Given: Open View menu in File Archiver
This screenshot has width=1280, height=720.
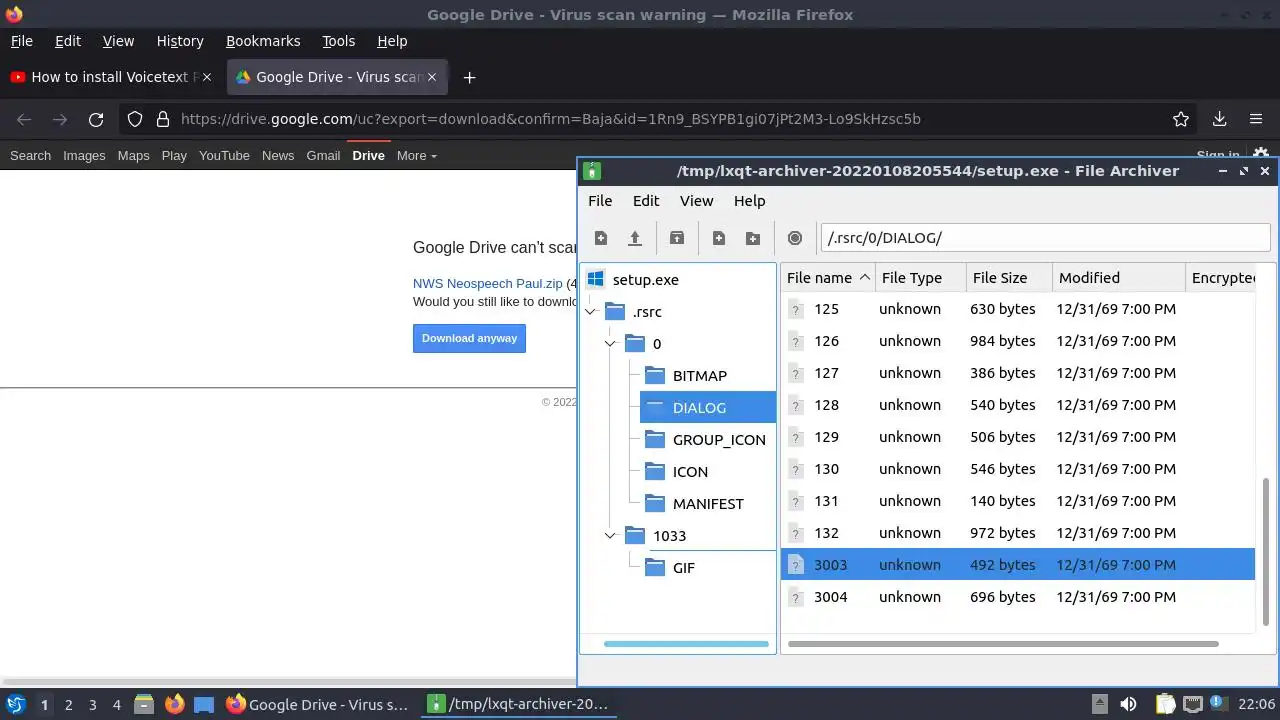Looking at the screenshot, I should coord(696,200).
